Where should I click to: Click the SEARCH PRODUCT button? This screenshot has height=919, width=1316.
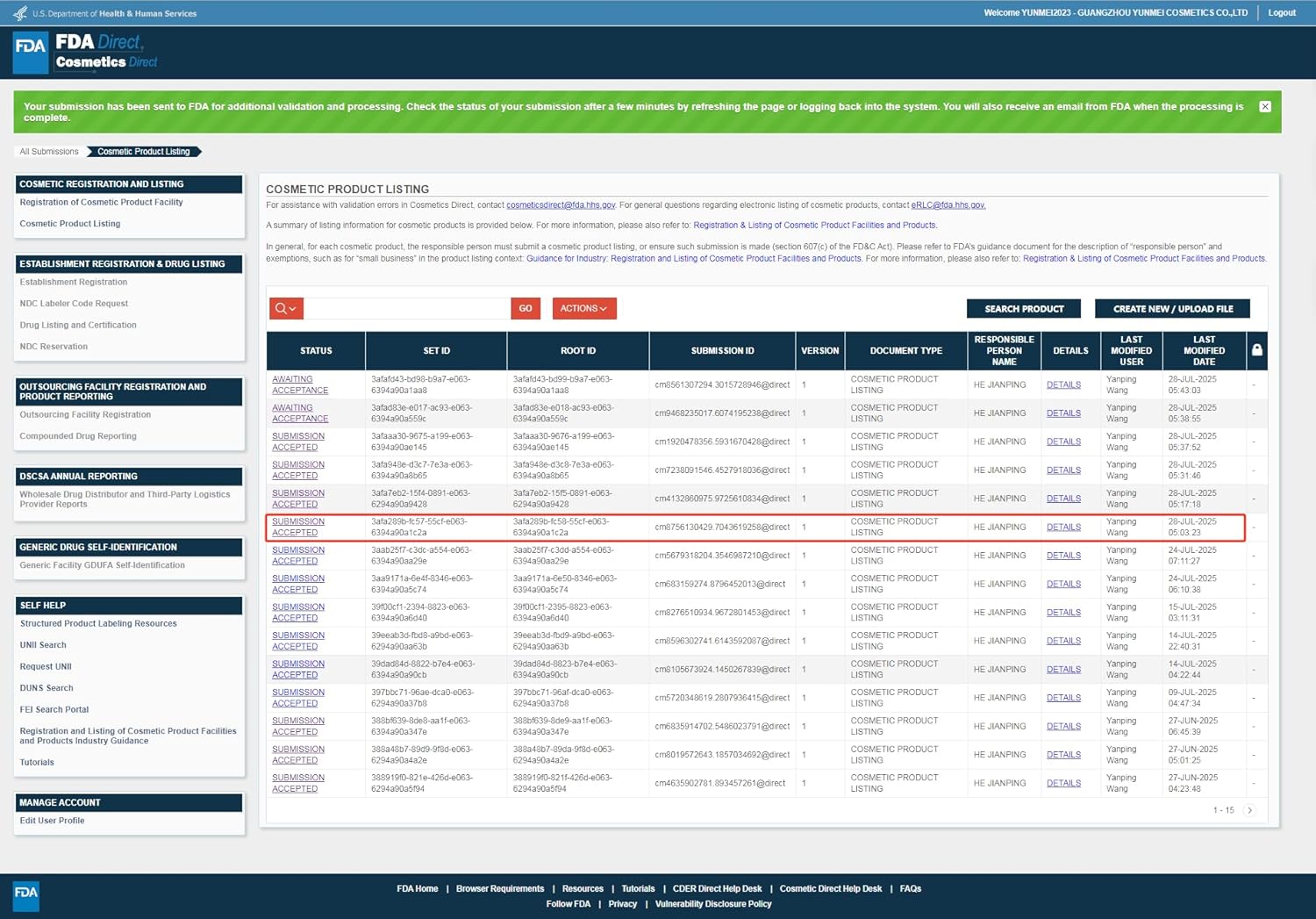(1024, 309)
